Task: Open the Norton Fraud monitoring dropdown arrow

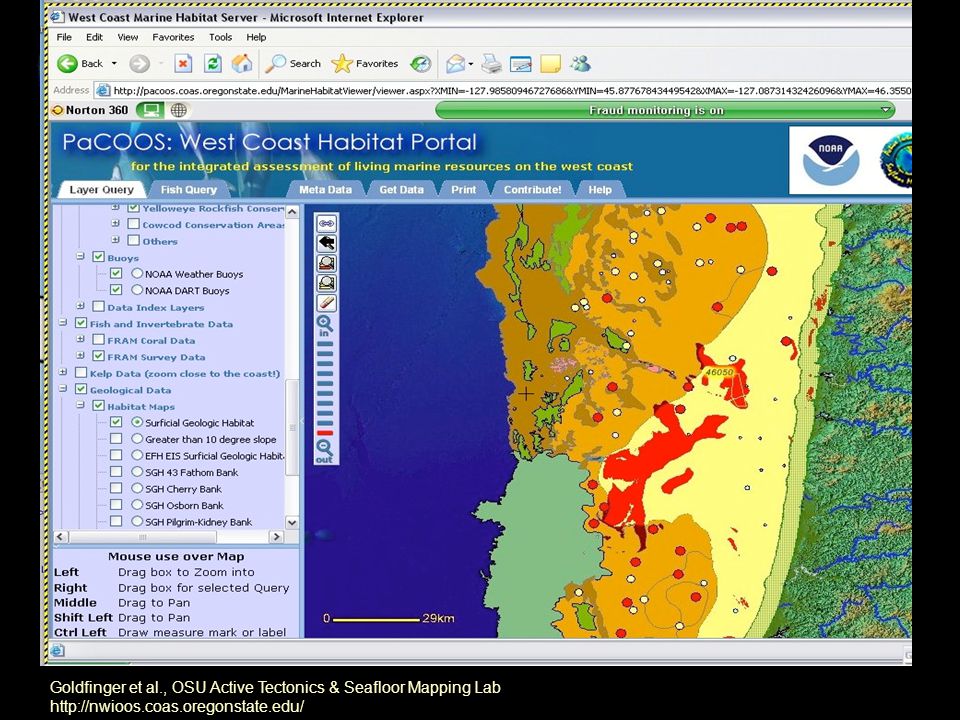Action: tap(885, 110)
